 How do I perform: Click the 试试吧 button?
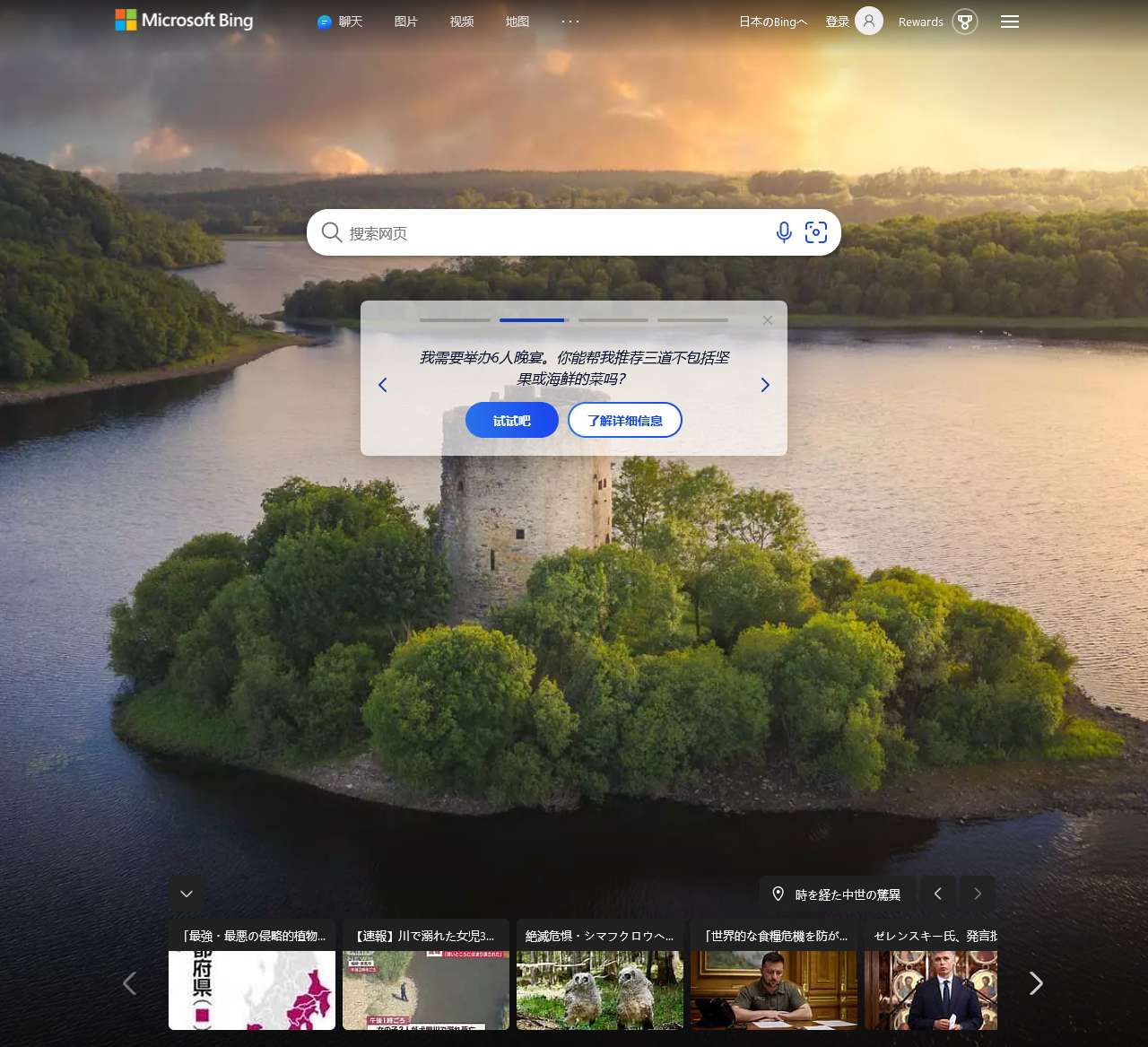point(512,420)
